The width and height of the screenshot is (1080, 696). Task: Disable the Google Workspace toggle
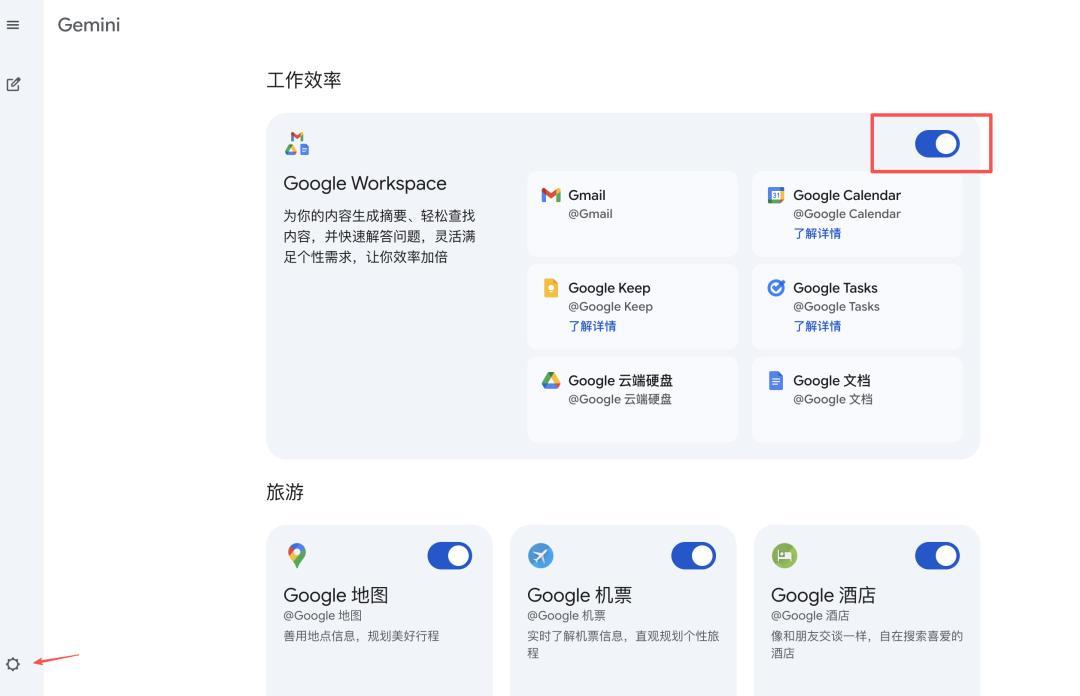pos(937,144)
